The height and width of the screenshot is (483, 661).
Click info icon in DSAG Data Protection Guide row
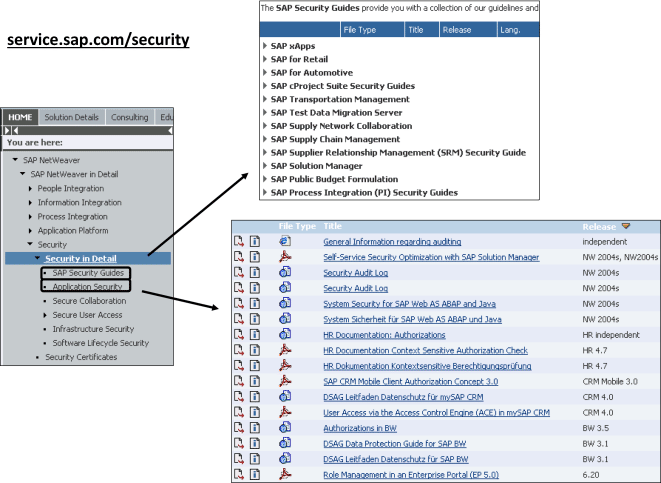[255, 443]
